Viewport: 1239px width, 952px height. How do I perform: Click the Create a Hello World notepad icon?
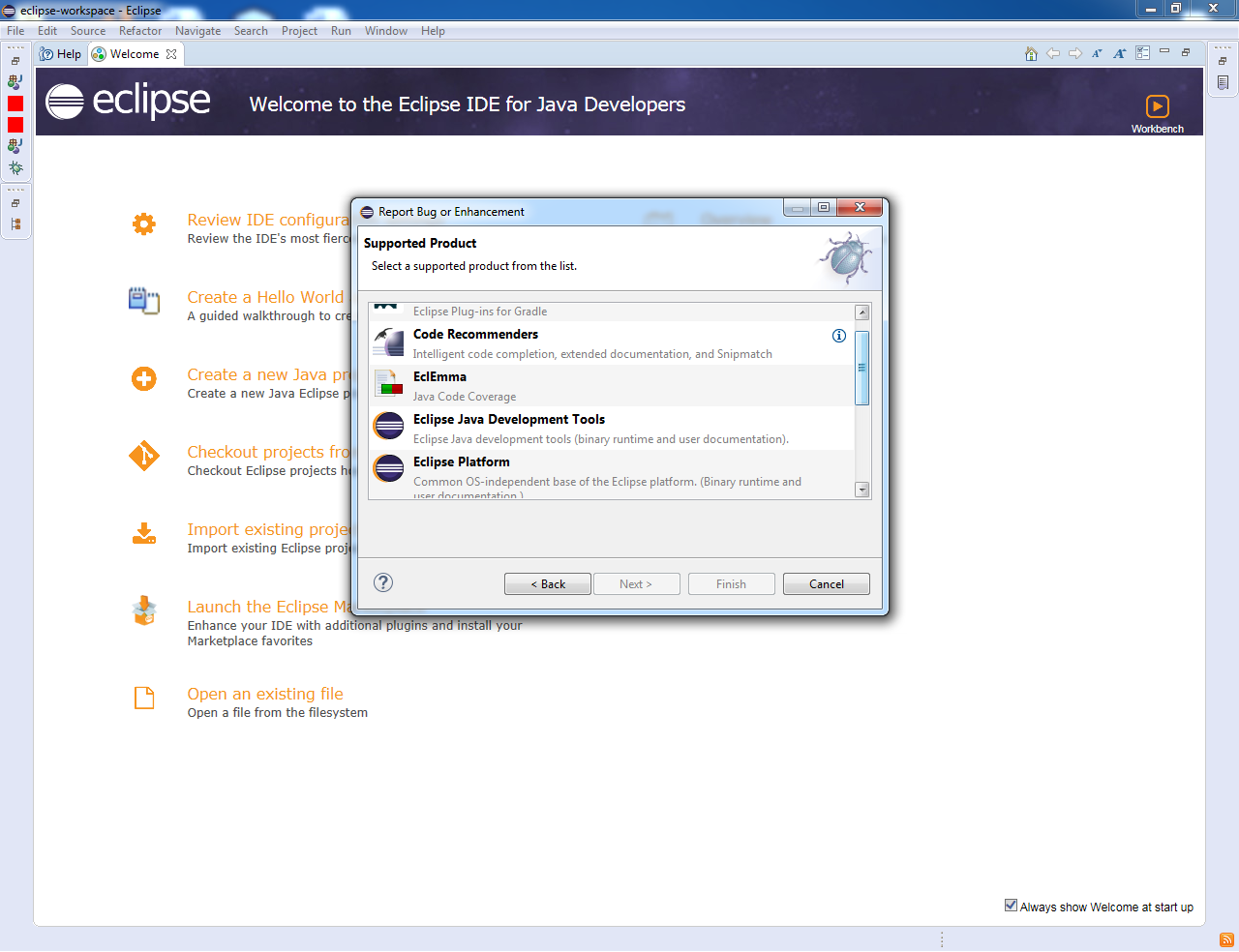click(x=144, y=301)
